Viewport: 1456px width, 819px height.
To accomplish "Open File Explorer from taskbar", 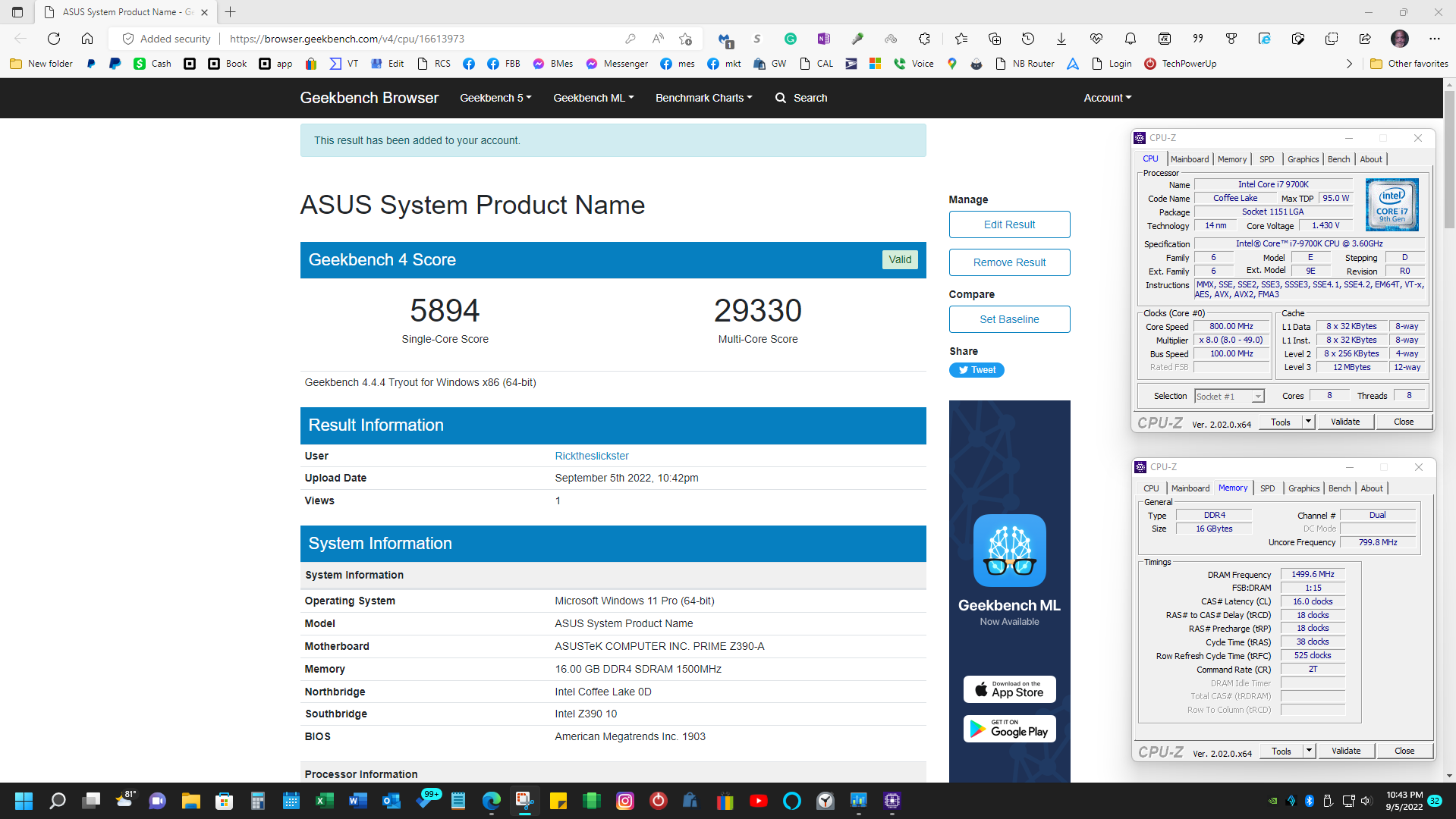I will pyautogui.click(x=190, y=801).
